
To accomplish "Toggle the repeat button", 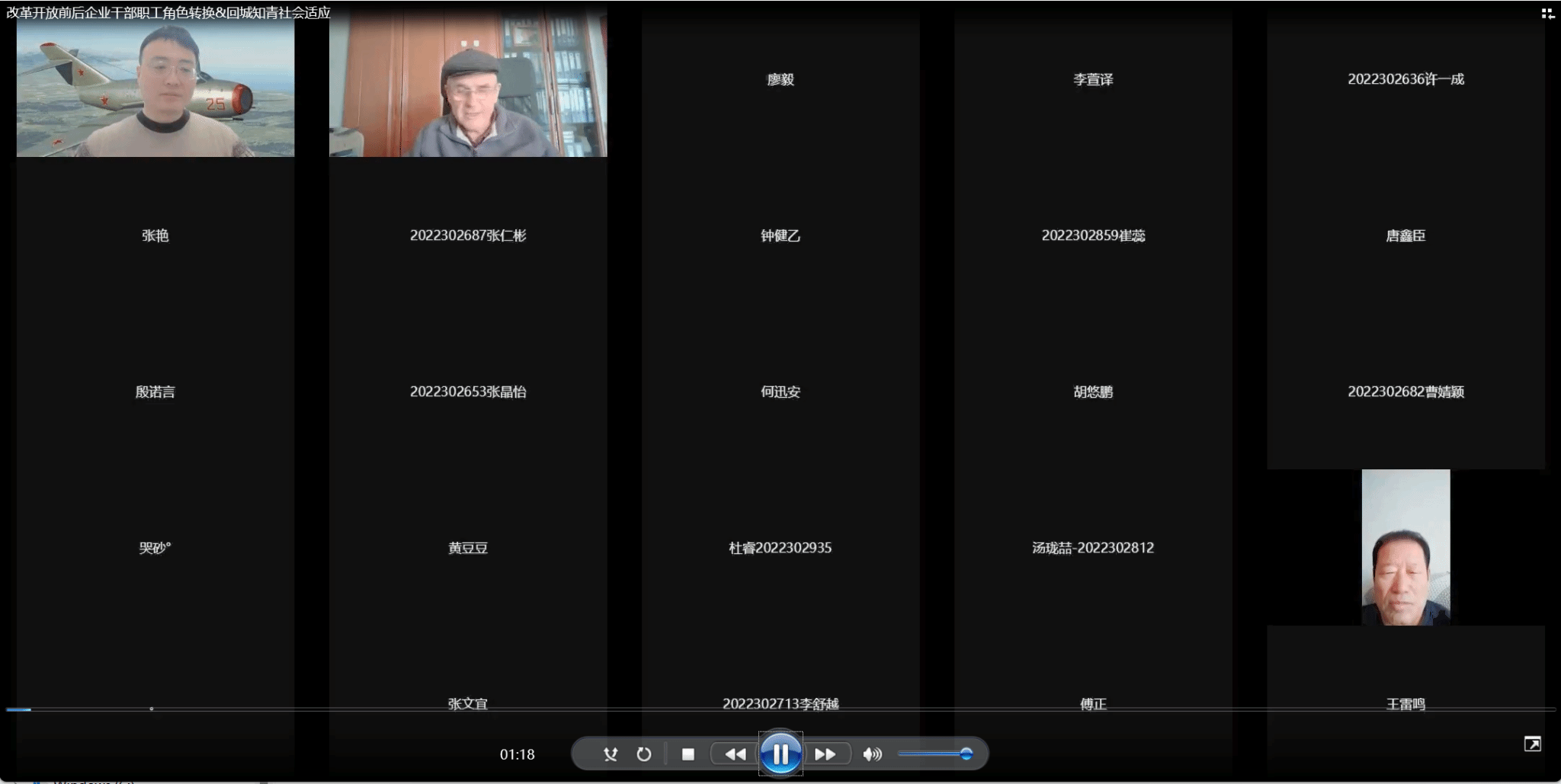I will click(644, 754).
